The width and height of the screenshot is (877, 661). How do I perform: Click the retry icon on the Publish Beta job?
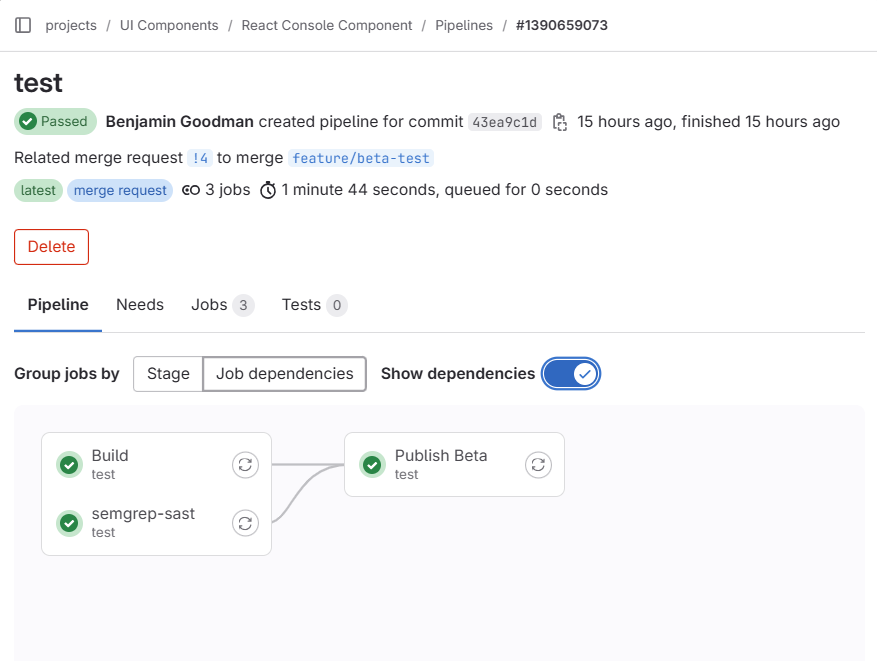538,465
